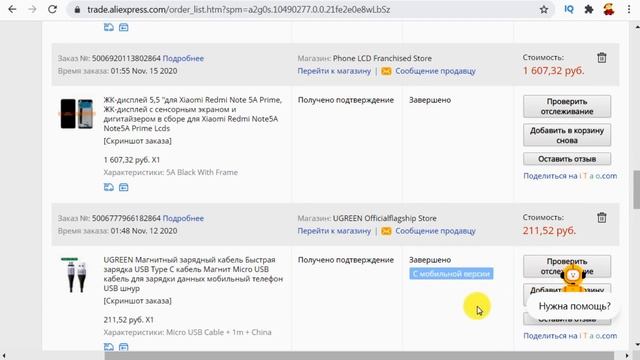Click the Нужна помощь? help bubble
The image size is (640, 360).
(x=574, y=306)
